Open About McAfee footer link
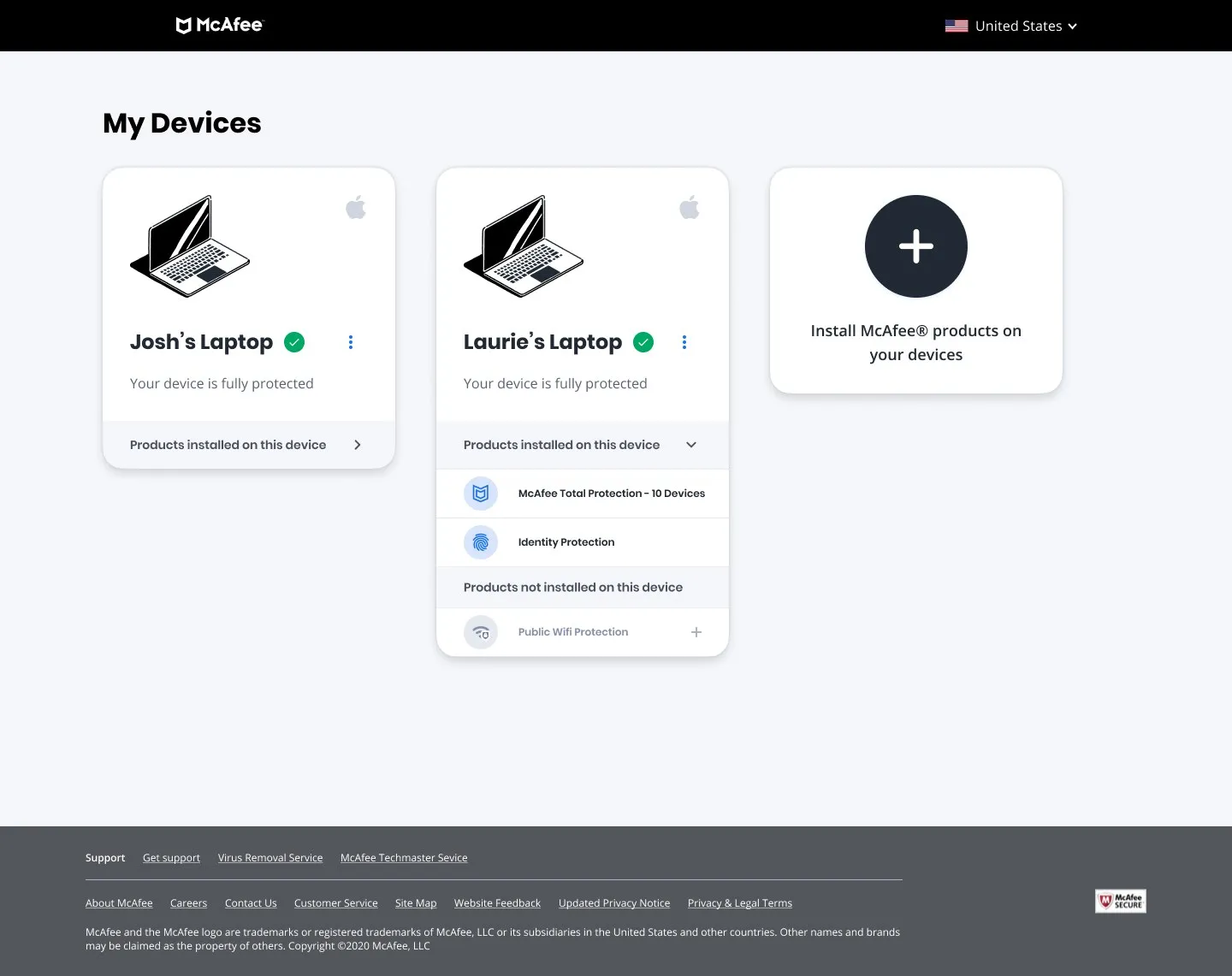1232x976 pixels. tap(119, 903)
